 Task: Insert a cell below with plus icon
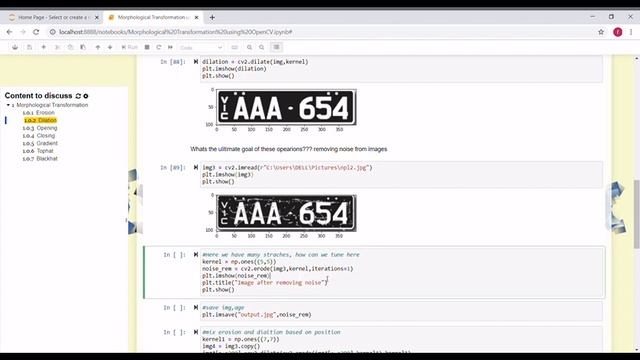click(43, 47)
